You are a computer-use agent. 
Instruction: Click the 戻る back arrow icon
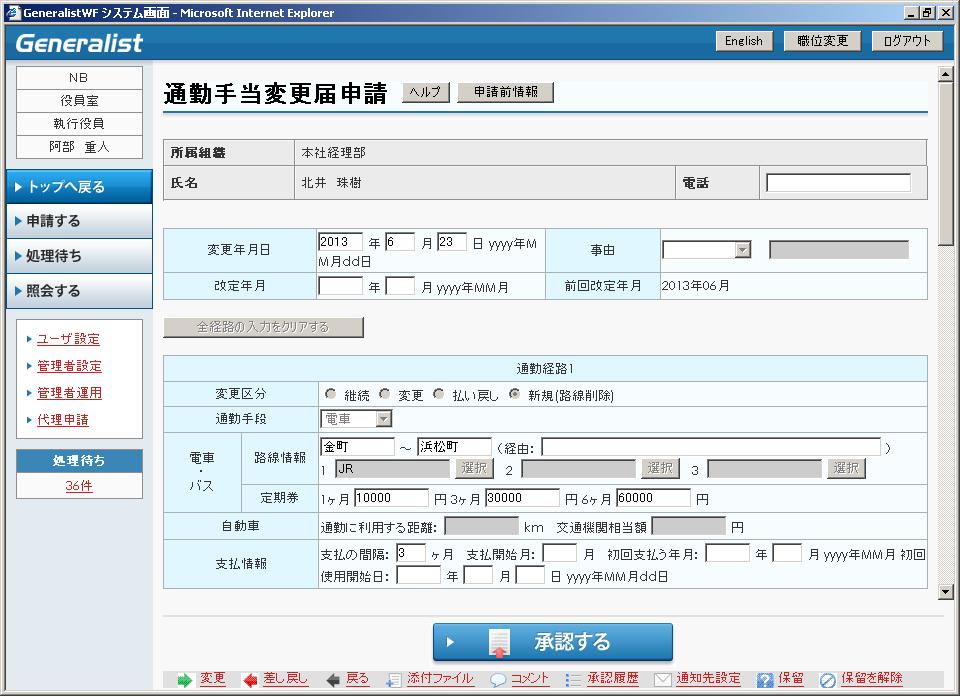(333, 680)
